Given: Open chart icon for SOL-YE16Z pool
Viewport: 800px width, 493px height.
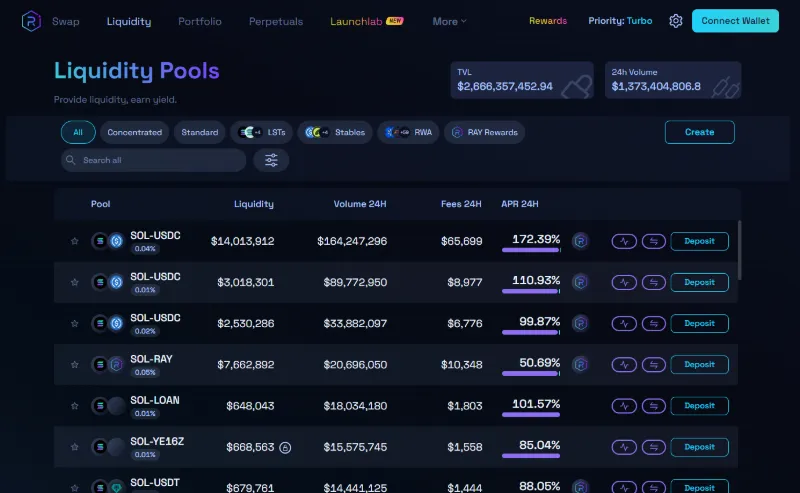Looking at the screenshot, I should tap(624, 447).
